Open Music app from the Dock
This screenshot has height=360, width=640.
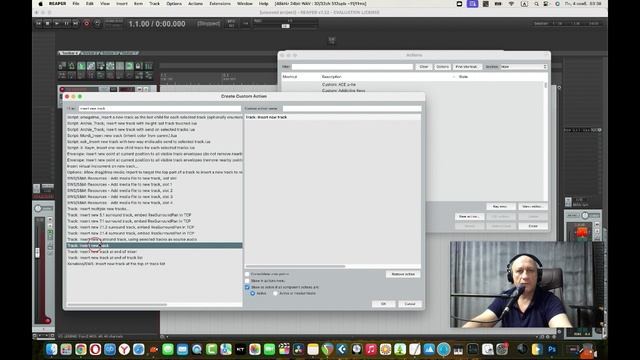[x=371, y=349]
